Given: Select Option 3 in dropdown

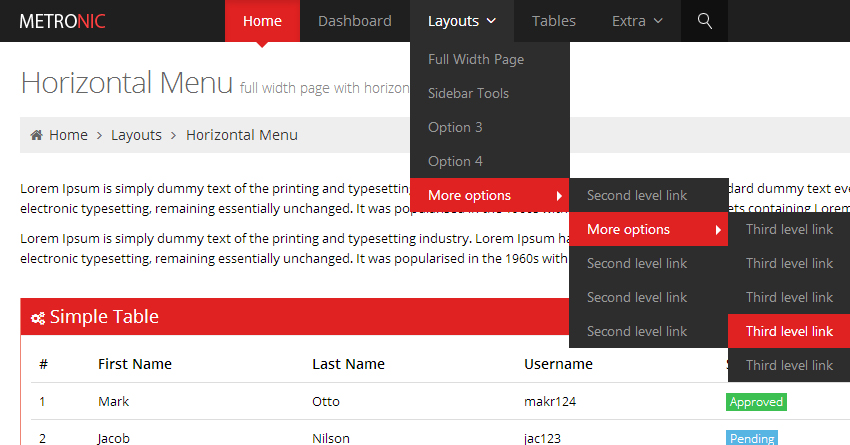Looking at the screenshot, I should (455, 127).
